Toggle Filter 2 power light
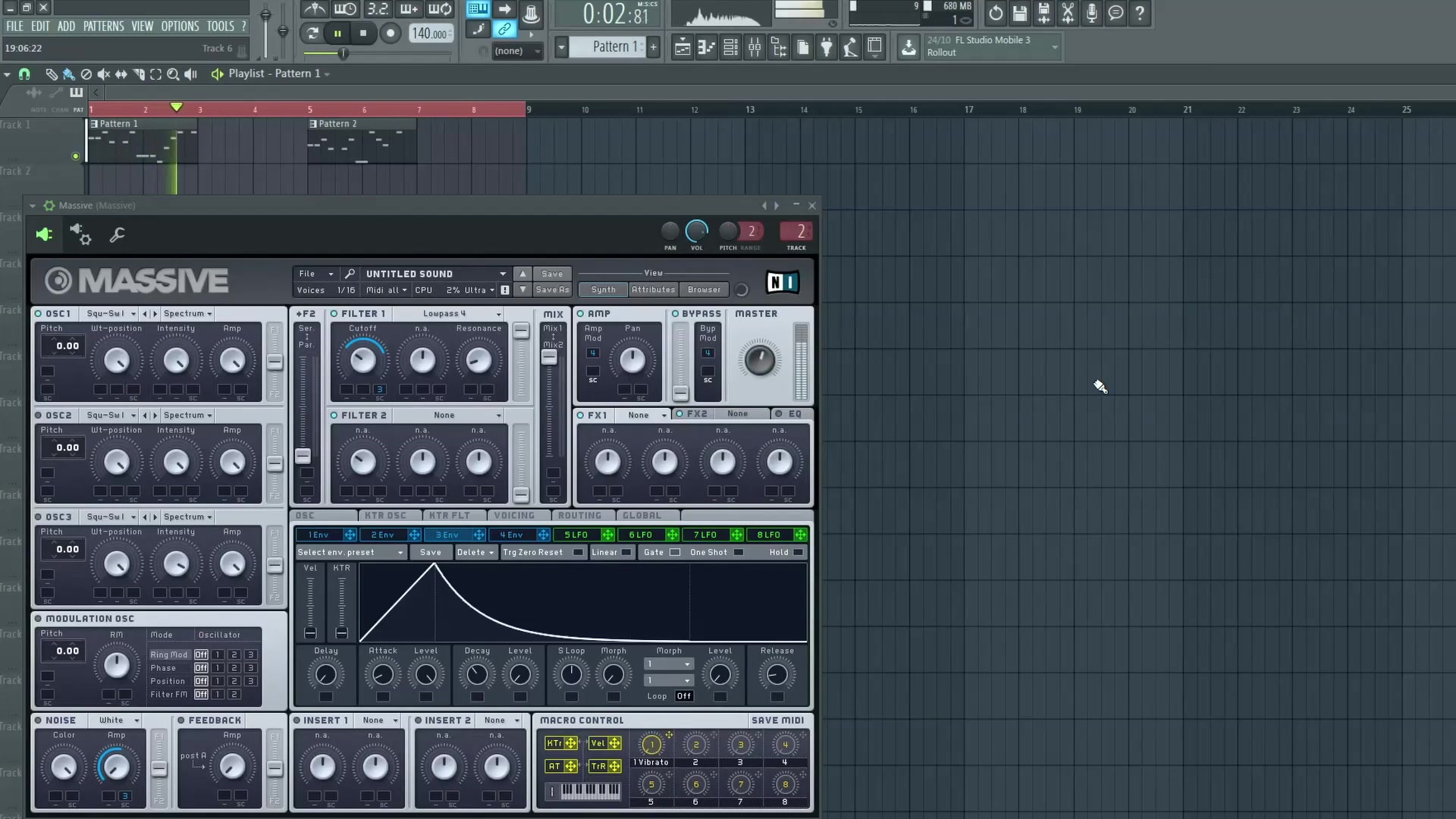 (x=334, y=415)
